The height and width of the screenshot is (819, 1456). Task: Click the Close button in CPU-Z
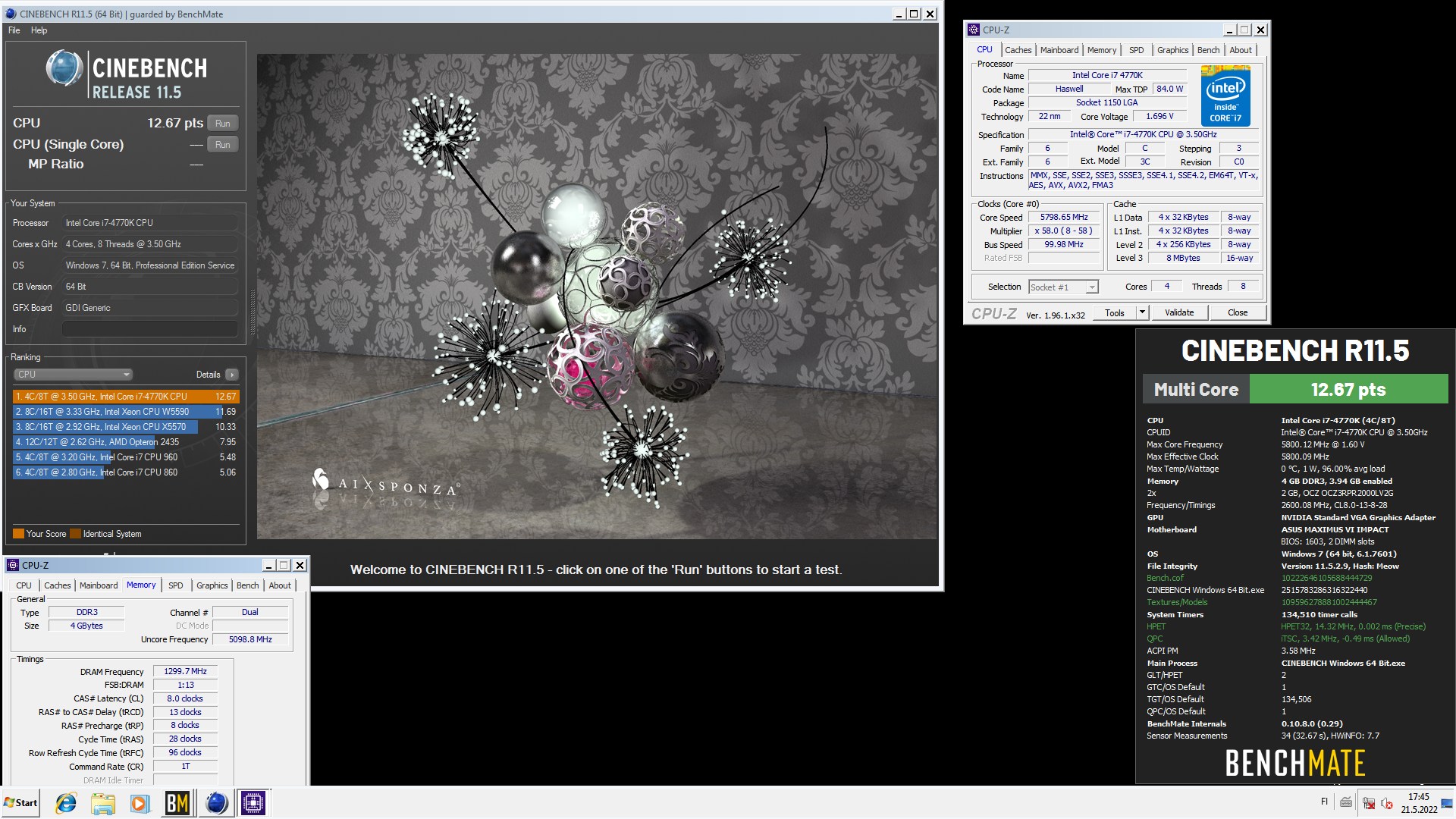[x=1238, y=312]
